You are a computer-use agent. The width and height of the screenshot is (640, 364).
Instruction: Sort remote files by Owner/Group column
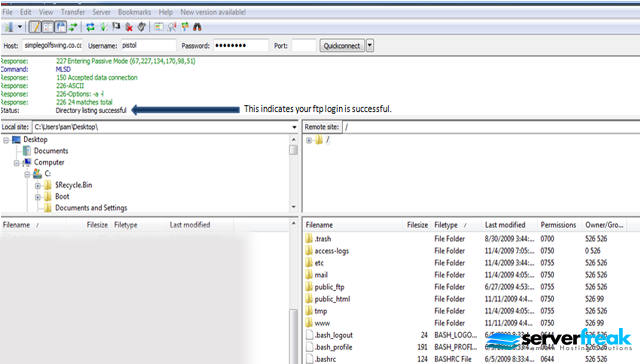(x=604, y=225)
